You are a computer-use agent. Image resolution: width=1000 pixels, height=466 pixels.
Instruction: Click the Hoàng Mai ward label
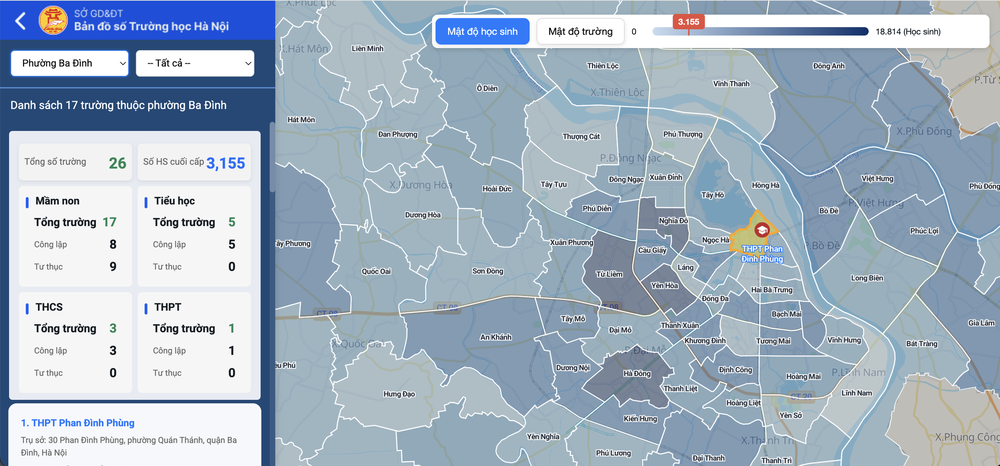(x=804, y=377)
